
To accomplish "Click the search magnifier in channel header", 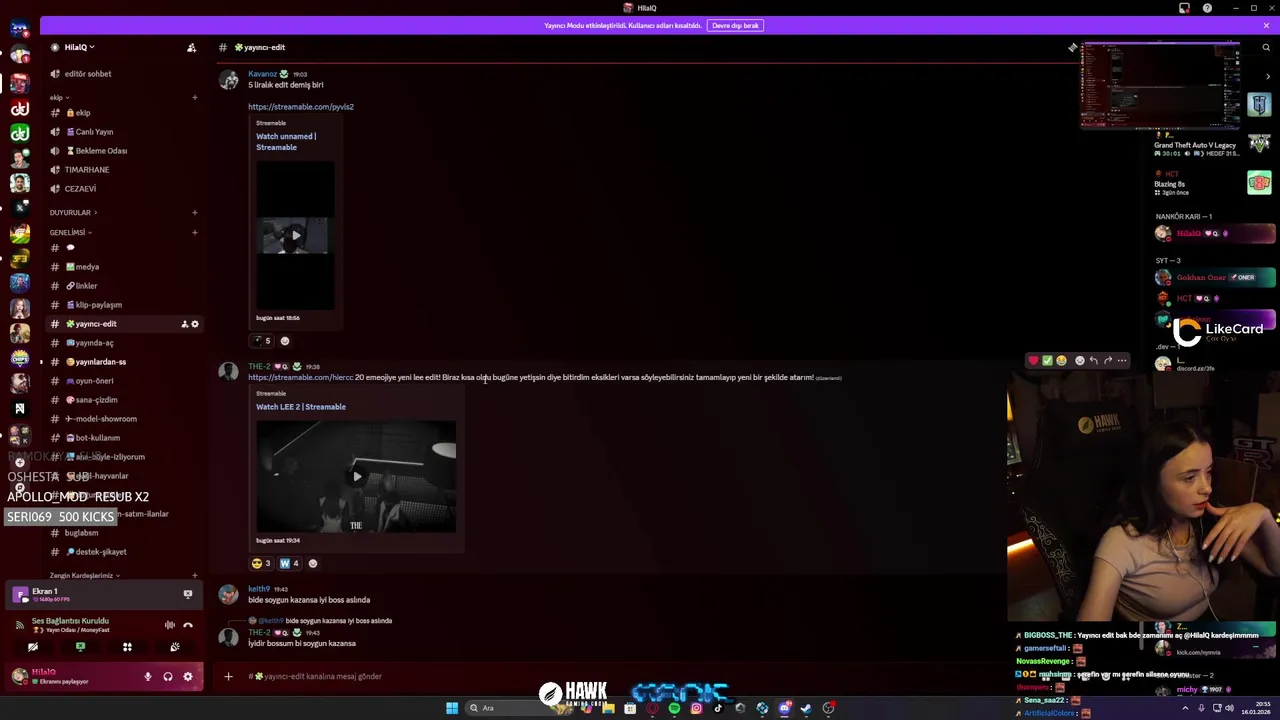I will click(1266, 47).
